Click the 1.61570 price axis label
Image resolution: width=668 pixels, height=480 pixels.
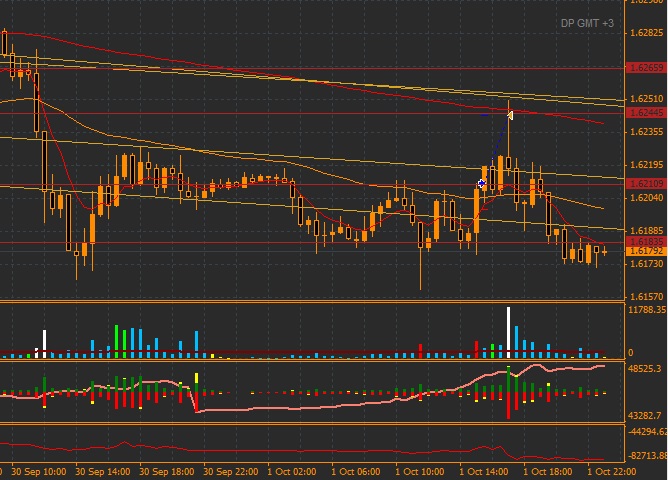click(646, 296)
